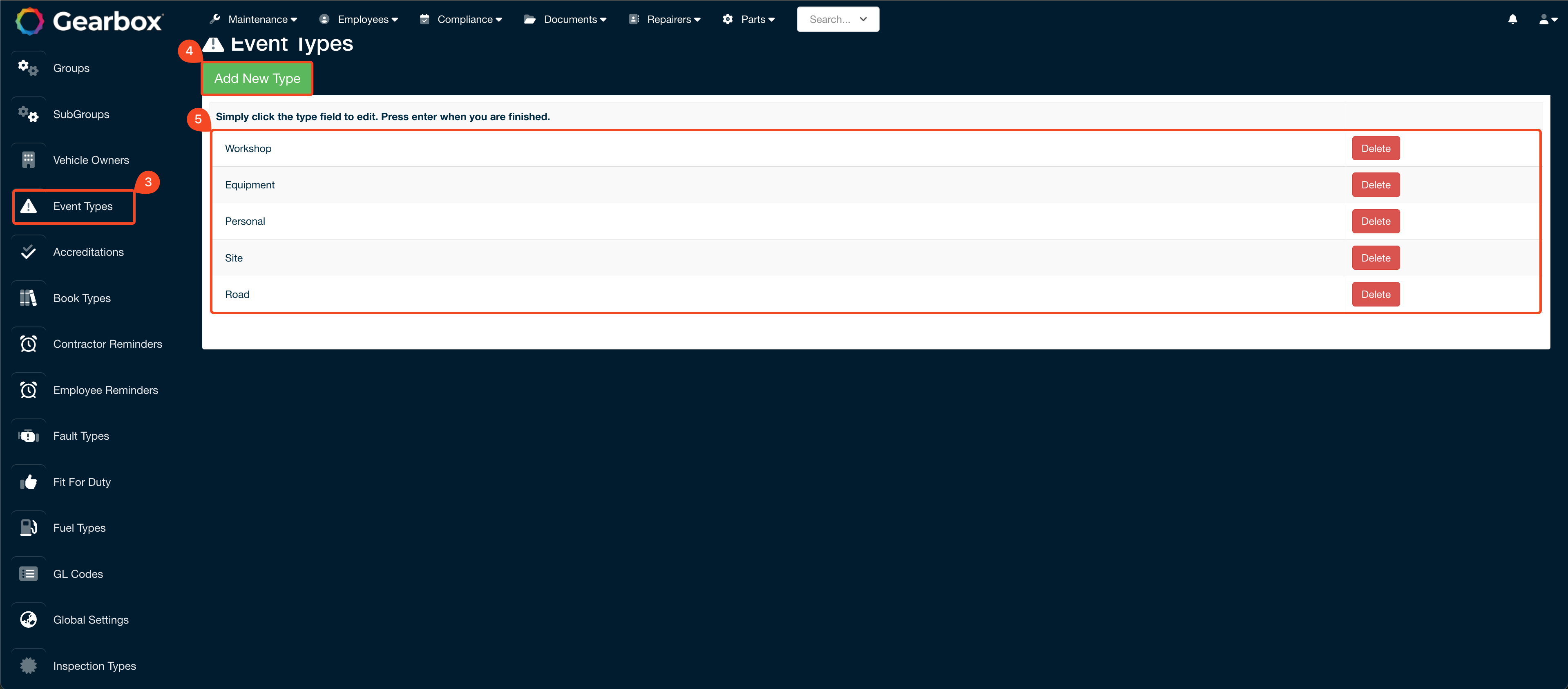
Task: Open Global Settings page
Action: click(91, 620)
